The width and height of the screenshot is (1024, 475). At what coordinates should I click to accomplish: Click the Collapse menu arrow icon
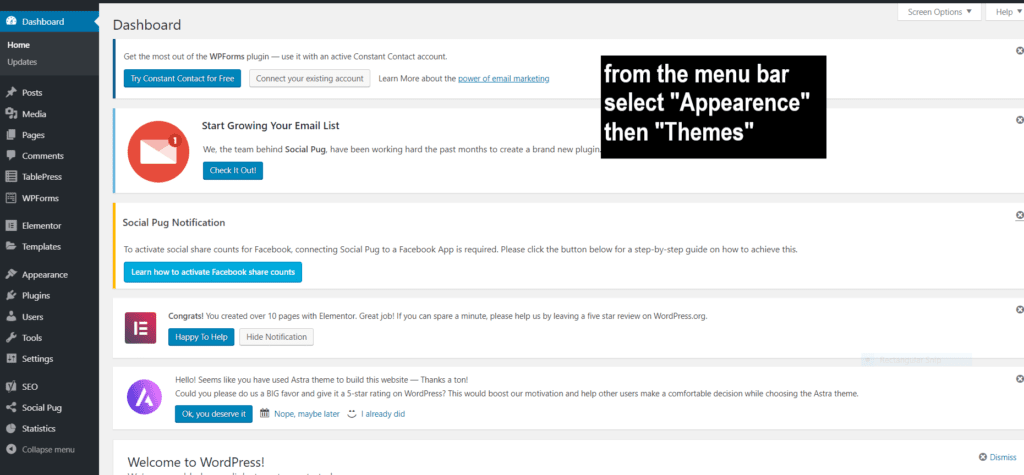[x=11, y=450]
